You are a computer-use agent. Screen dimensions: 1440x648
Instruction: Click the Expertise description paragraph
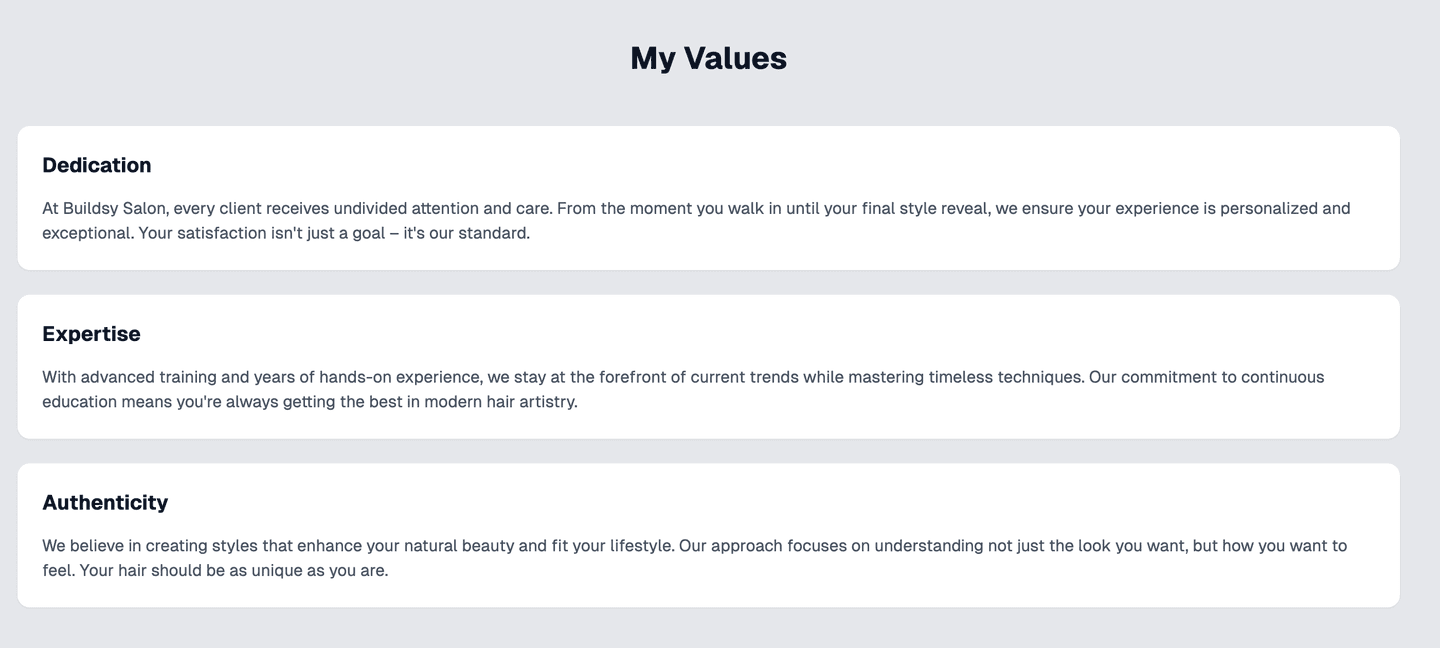[x=683, y=390]
